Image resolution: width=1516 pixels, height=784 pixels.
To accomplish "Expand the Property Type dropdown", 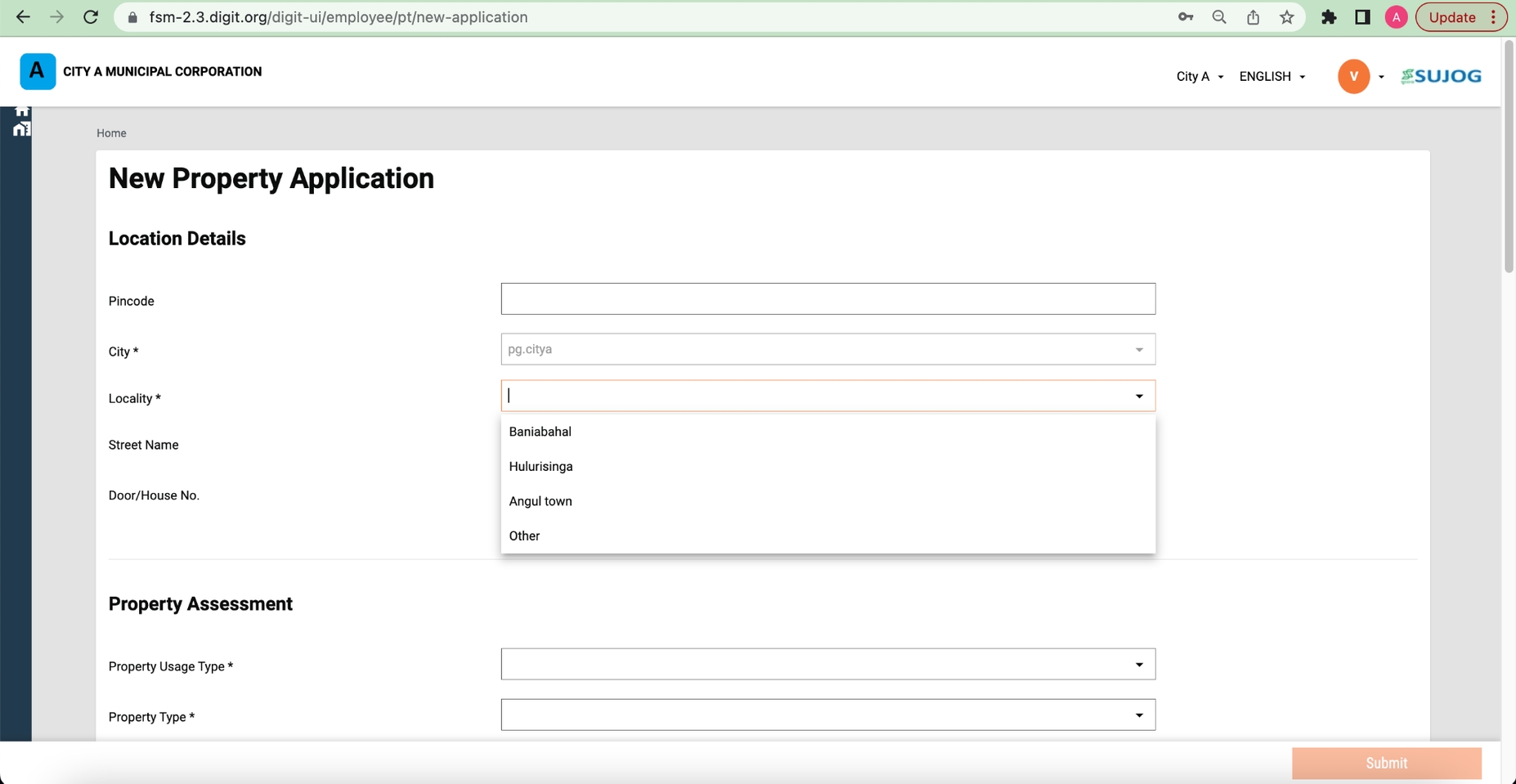I will click(828, 715).
